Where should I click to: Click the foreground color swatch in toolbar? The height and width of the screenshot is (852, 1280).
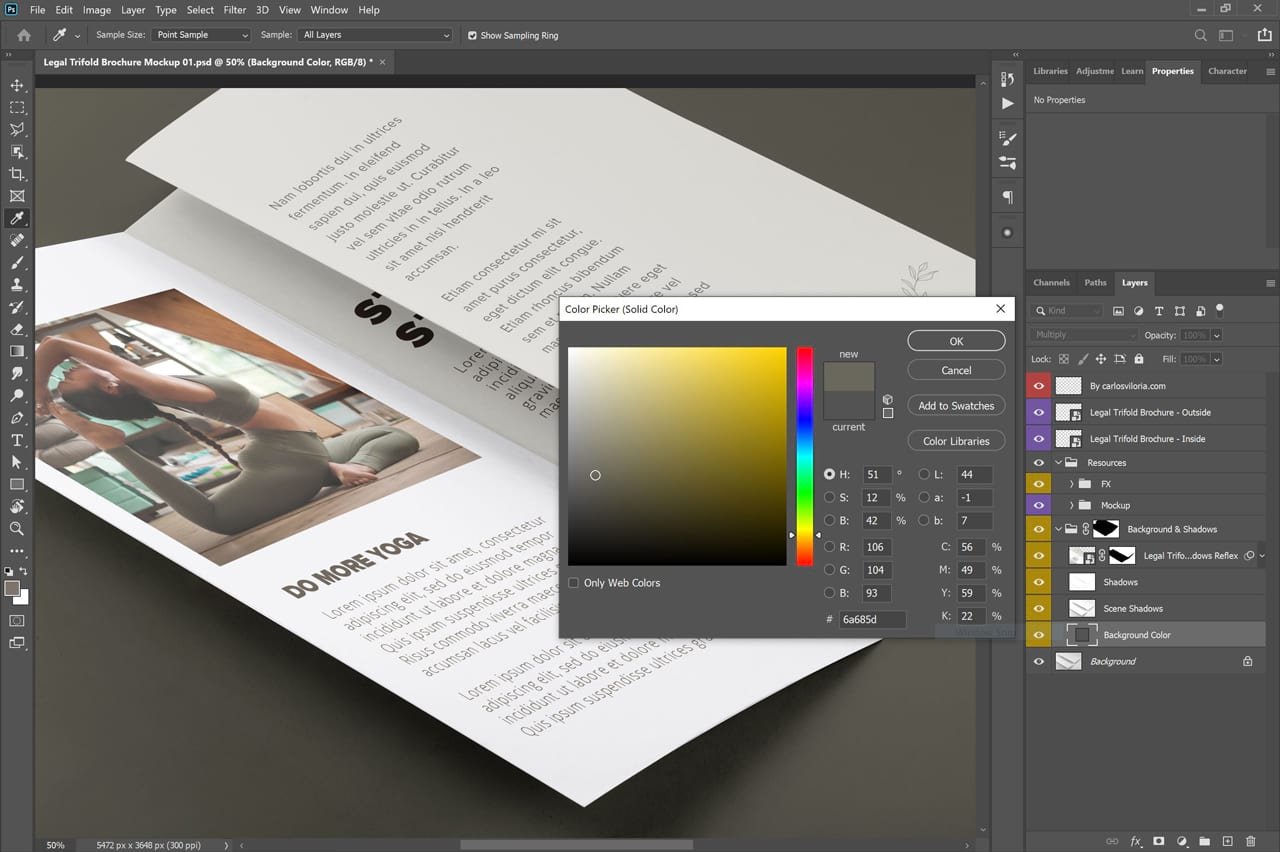13,588
